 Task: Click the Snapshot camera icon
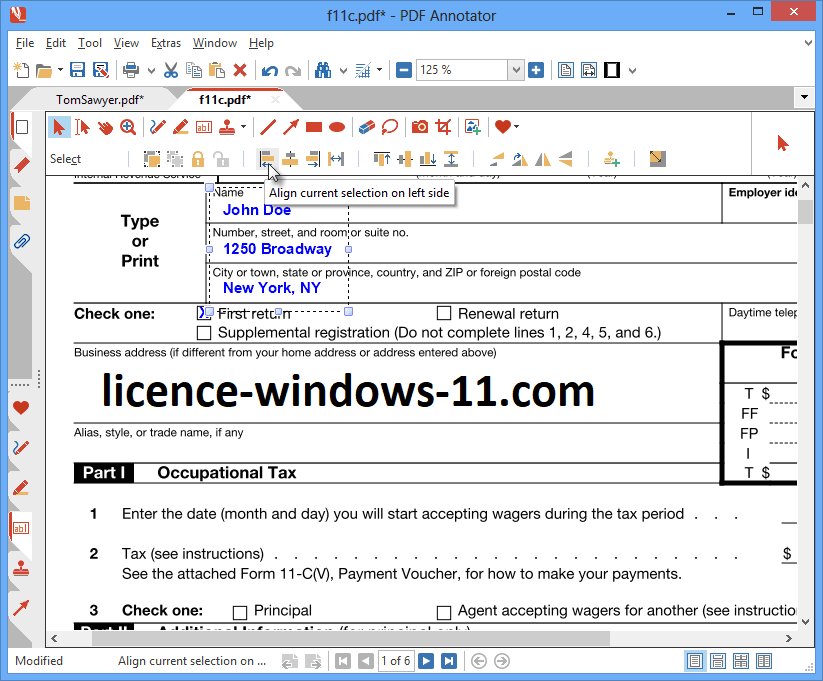(420, 127)
